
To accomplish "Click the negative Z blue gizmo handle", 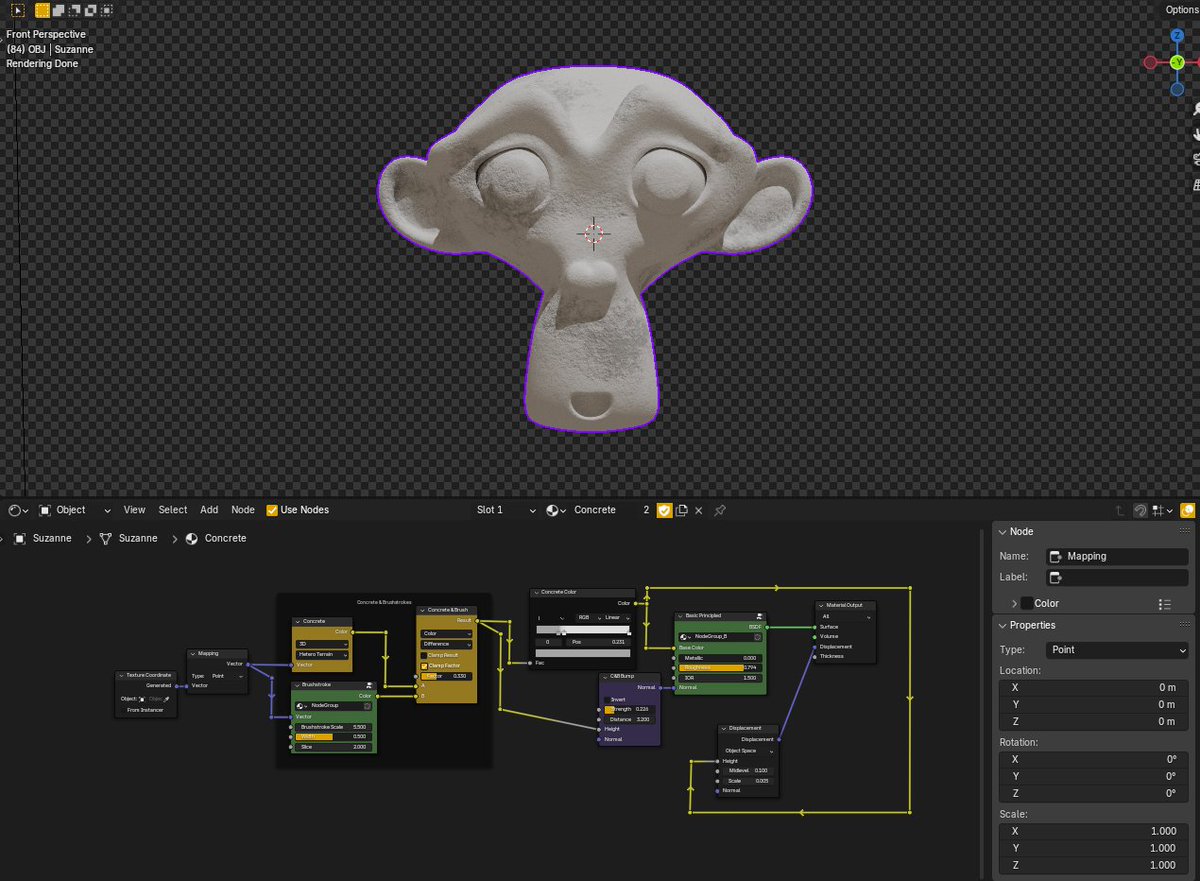I will pyautogui.click(x=1177, y=88).
